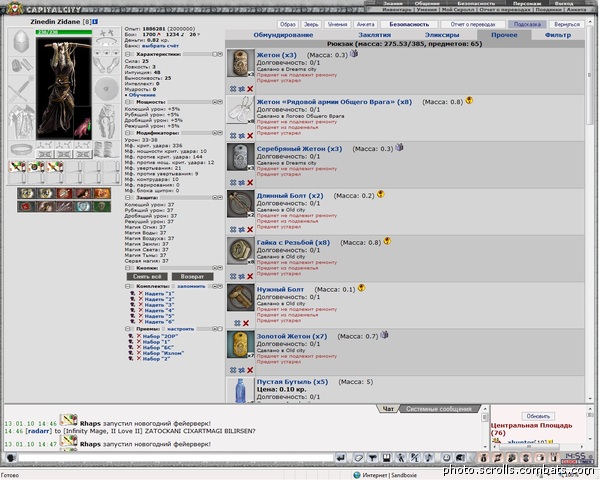
Task: Click the chat message input field
Action: click(x=176, y=458)
